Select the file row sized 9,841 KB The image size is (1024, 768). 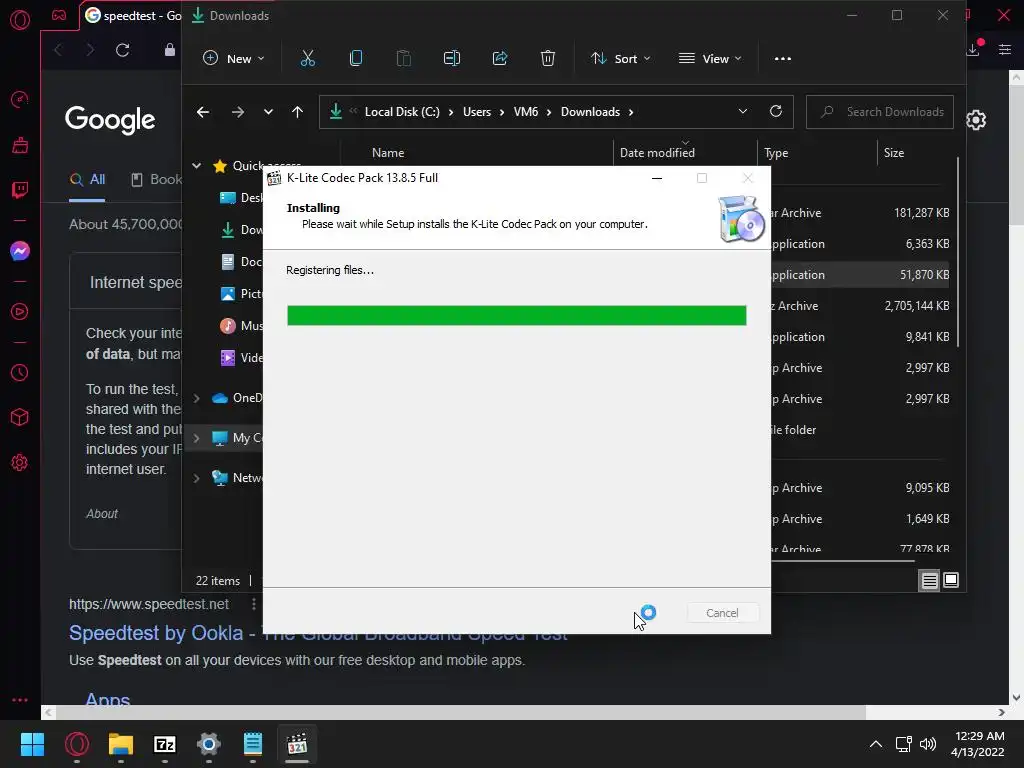pos(861,337)
